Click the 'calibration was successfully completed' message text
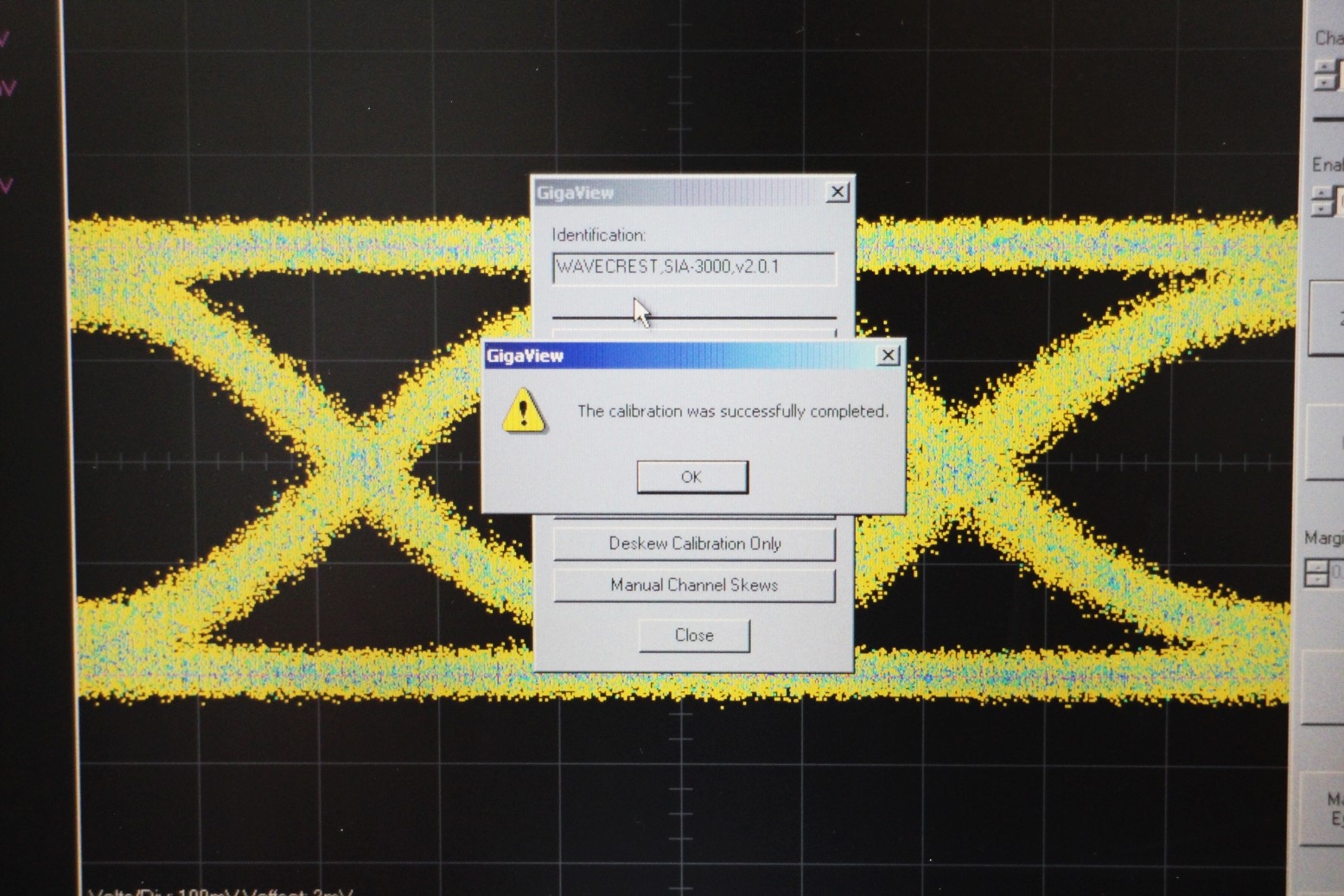This screenshot has width=1344, height=896. pos(732,411)
